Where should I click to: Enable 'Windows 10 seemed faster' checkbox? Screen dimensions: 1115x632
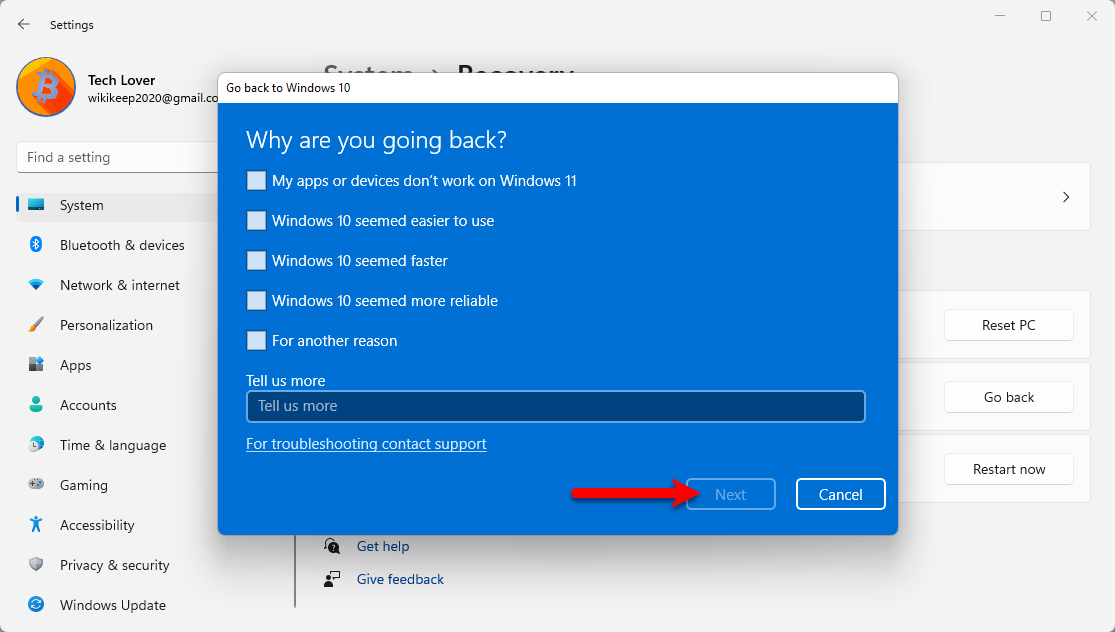pos(256,261)
